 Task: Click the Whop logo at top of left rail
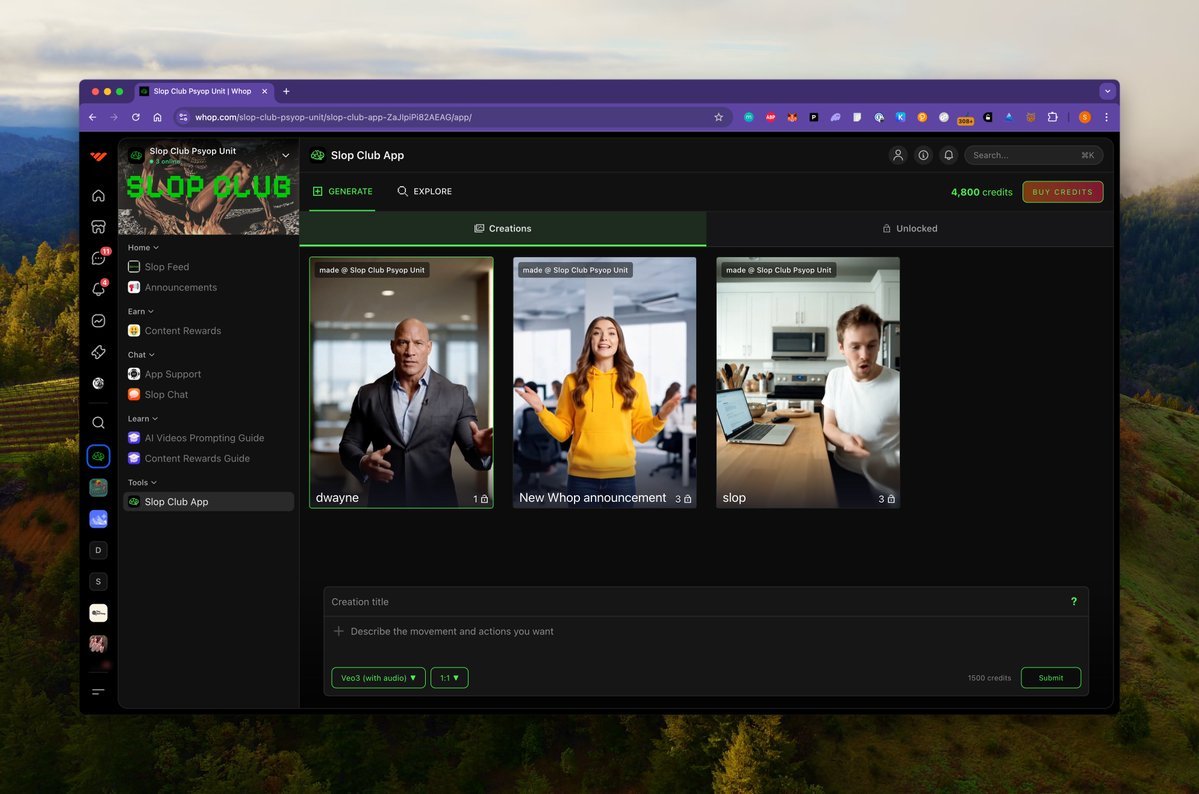99,156
